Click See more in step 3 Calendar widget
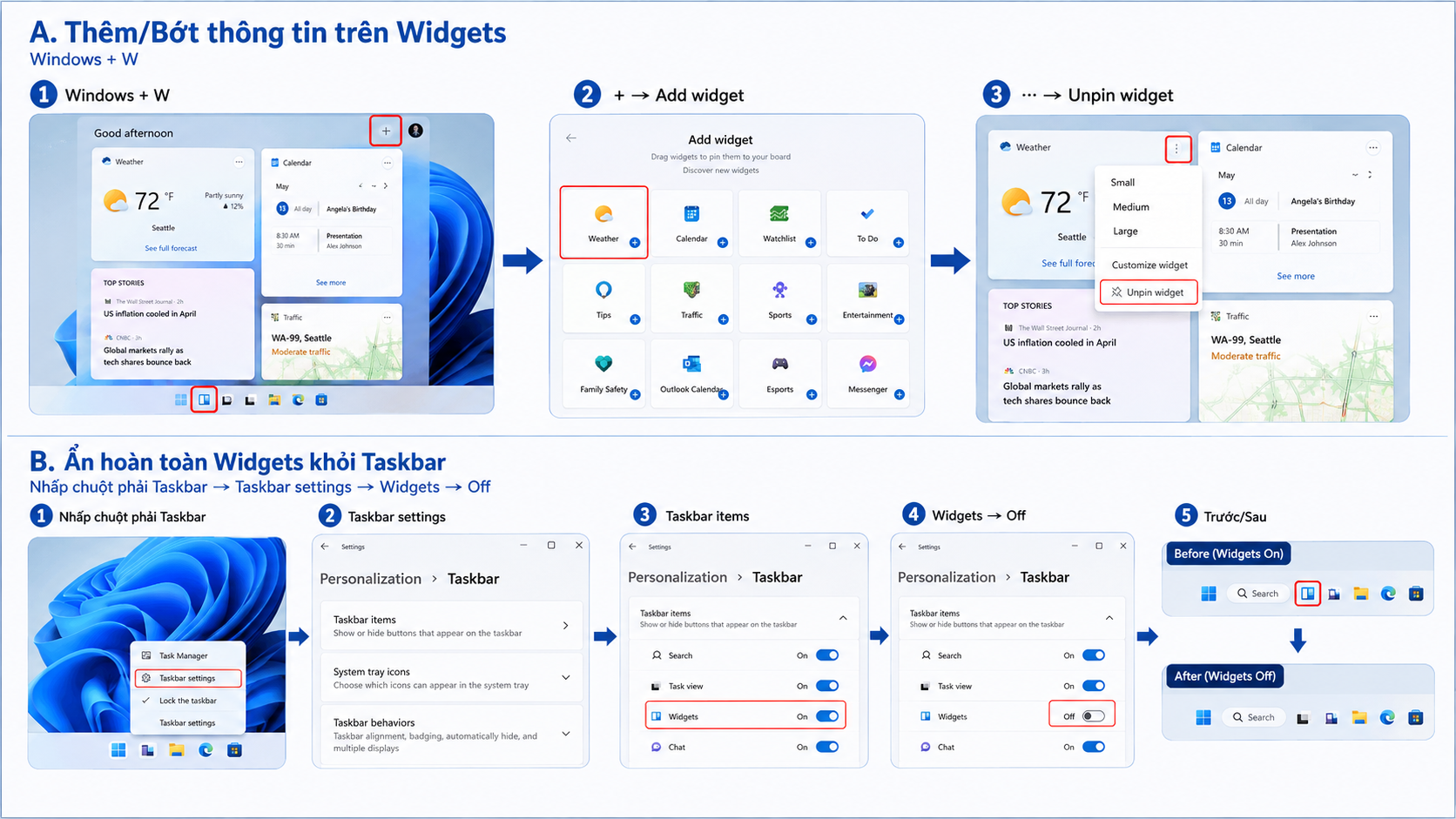 pos(1296,277)
